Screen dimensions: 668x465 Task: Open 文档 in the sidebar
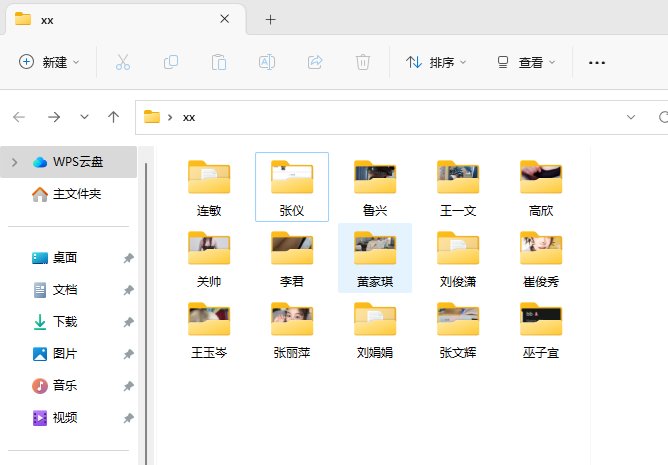[68, 290]
